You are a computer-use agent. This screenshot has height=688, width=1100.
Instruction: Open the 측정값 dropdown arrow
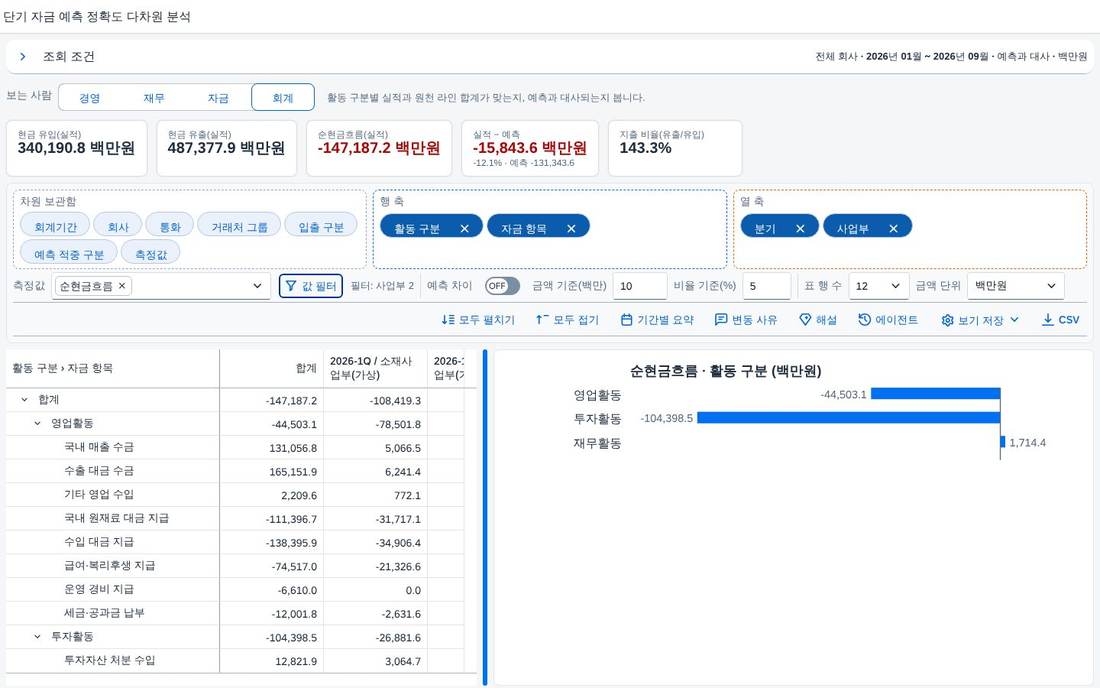[257, 286]
